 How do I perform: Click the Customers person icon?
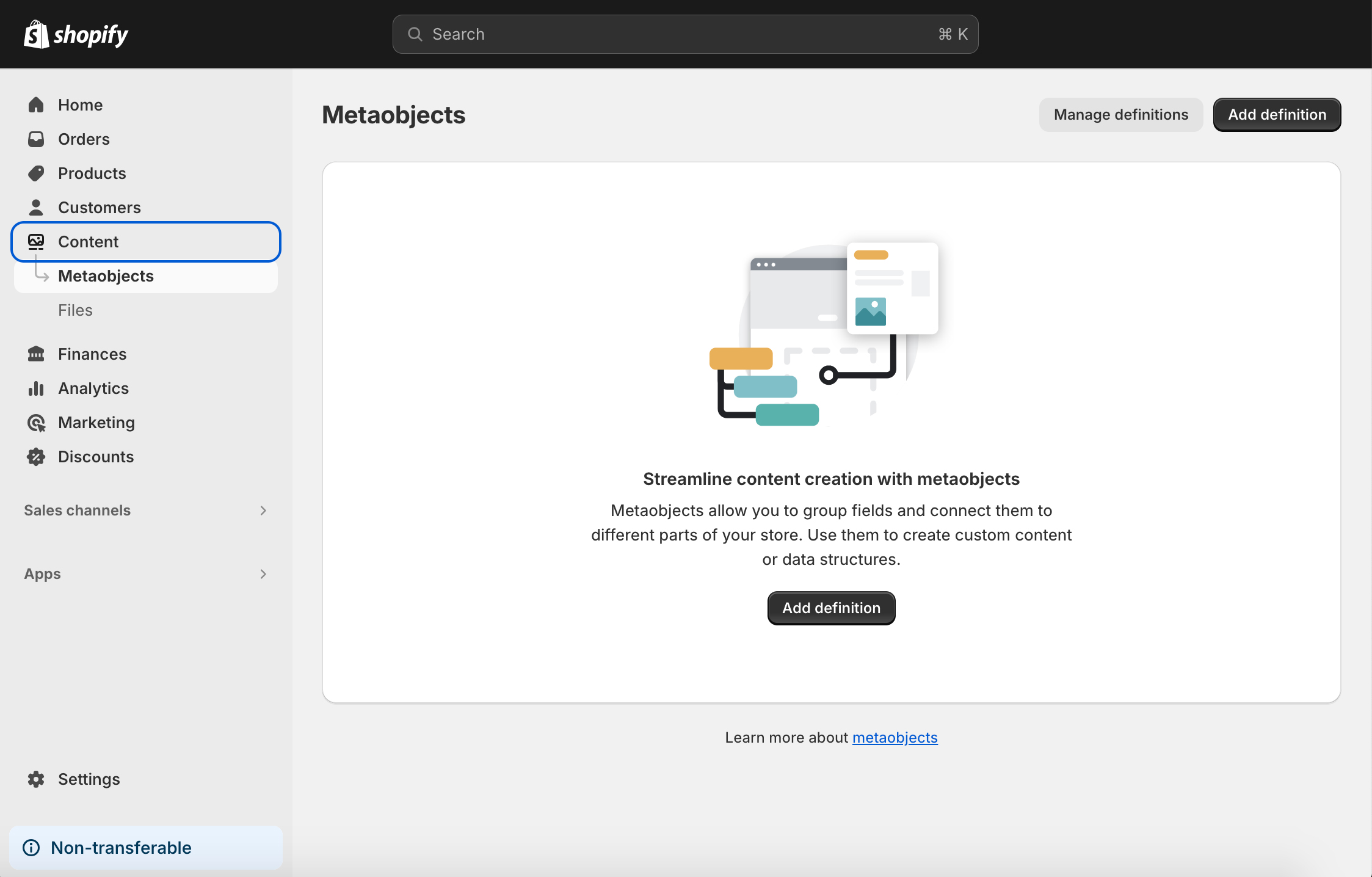(x=36, y=208)
